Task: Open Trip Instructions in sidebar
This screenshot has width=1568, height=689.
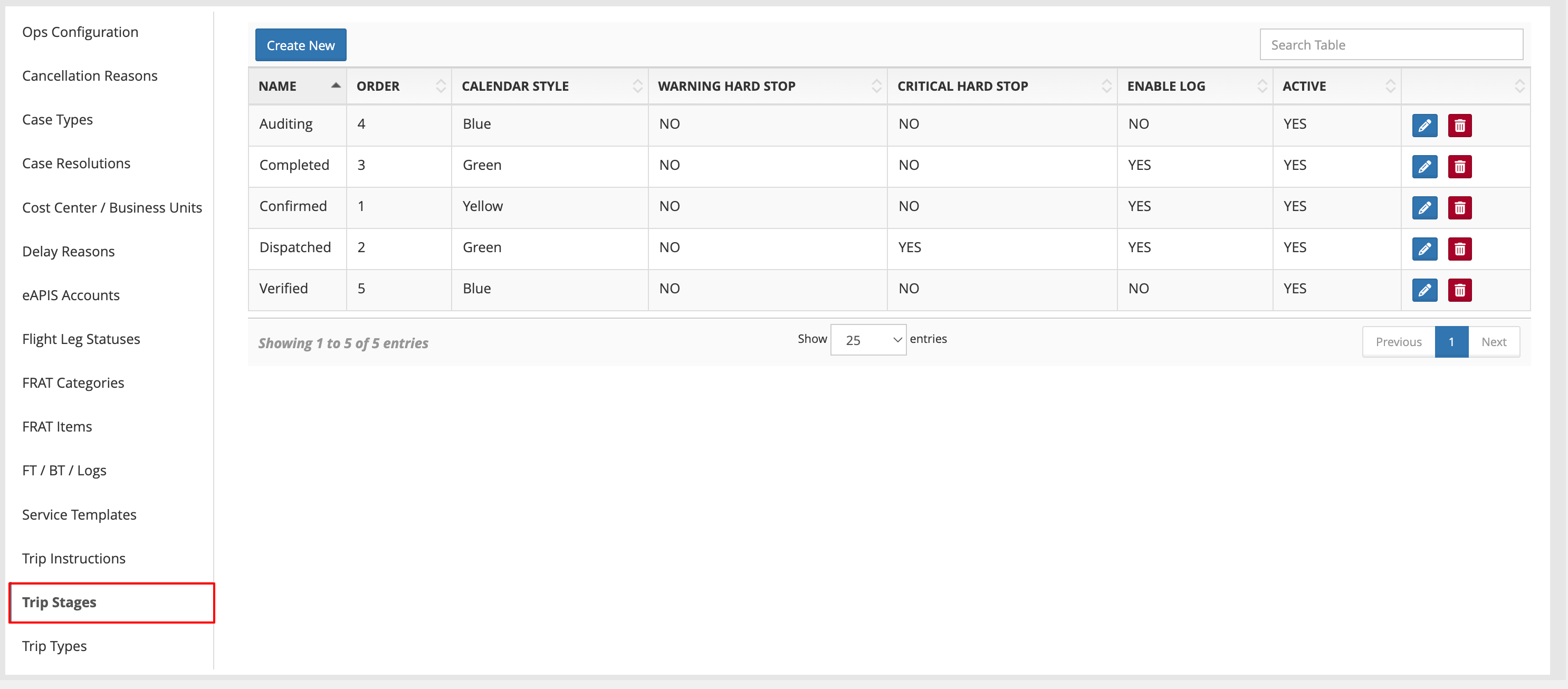Action: (x=74, y=558)
